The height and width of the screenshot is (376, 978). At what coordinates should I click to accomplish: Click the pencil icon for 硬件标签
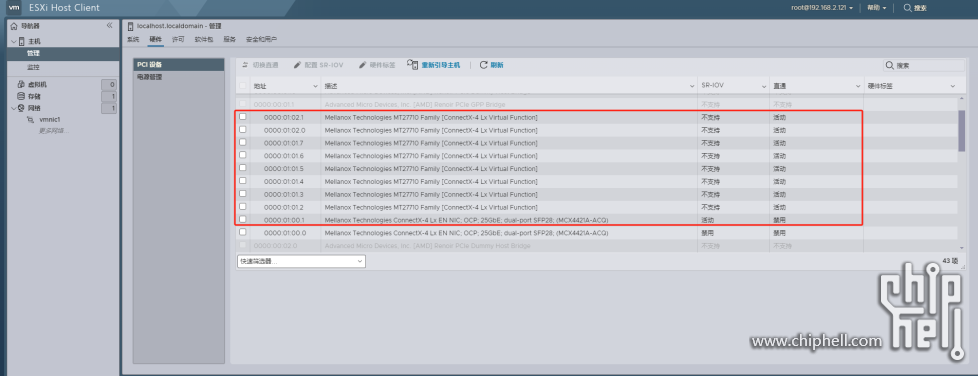coord(362,65)
